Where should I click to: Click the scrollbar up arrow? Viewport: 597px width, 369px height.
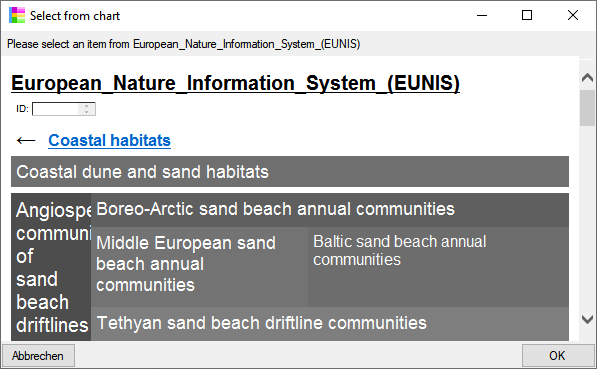point(587,78)
